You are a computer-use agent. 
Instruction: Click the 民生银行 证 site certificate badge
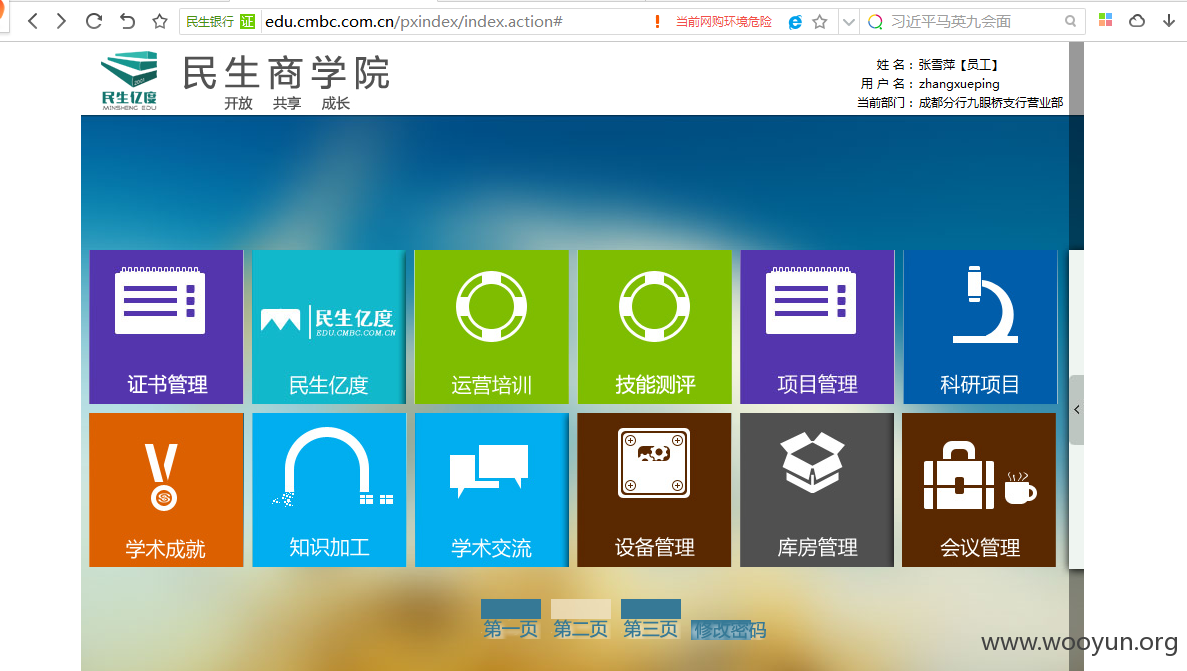[x=220, y=21]
